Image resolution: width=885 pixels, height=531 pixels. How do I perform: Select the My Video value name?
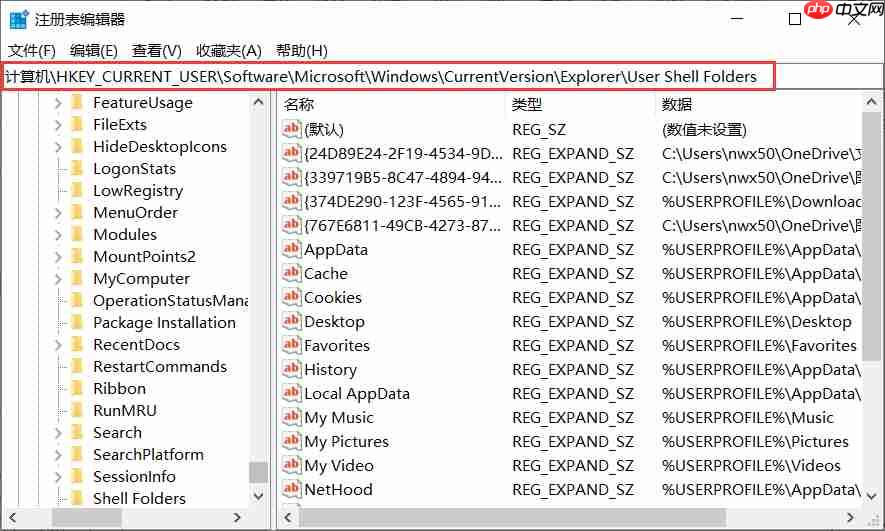(x=339, y=466)
